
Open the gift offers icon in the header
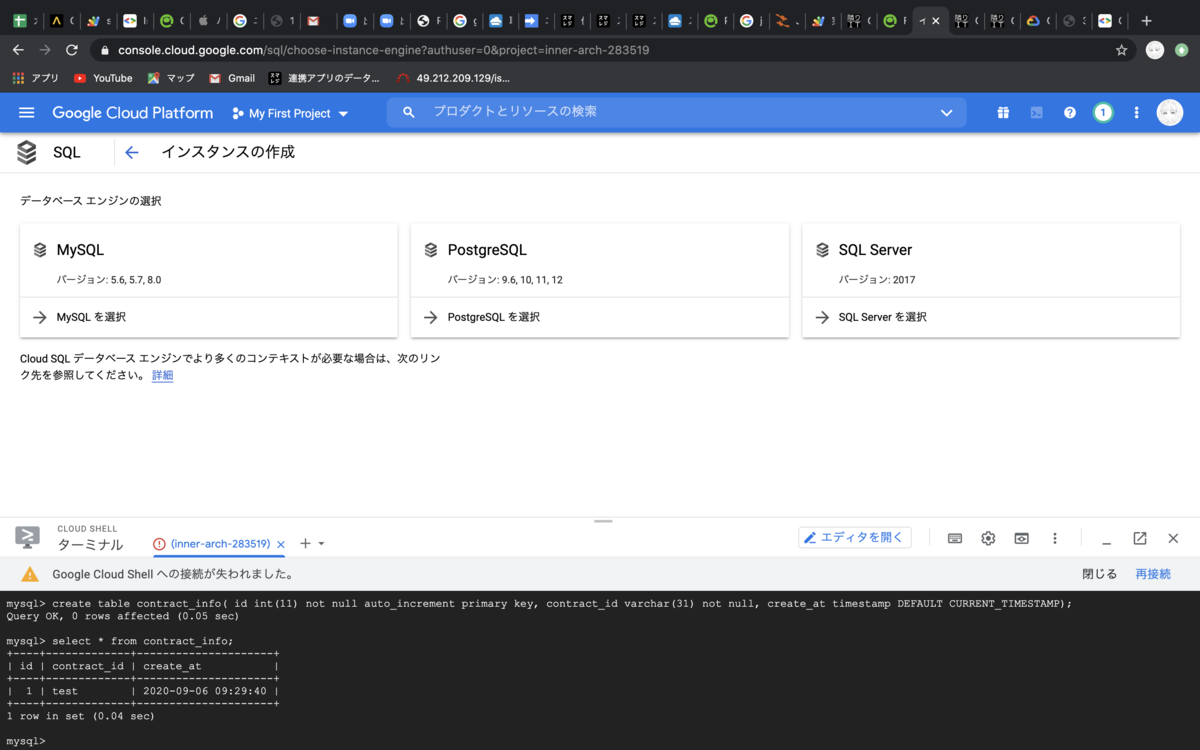(x=1003, y=112)
